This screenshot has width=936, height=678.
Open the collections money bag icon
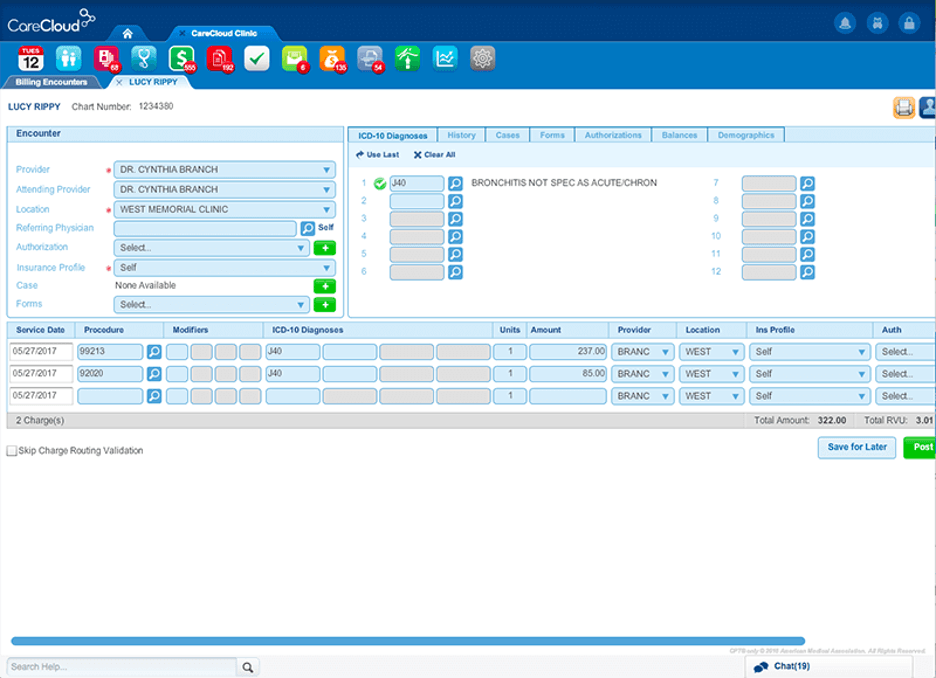click(331, 59)
